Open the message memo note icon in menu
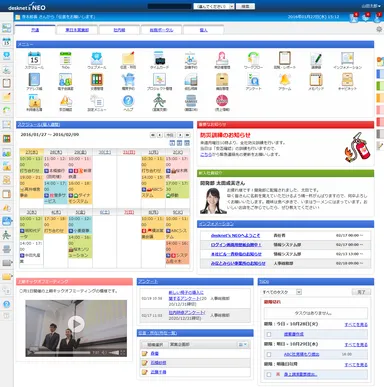 click(x=128, y=58)
